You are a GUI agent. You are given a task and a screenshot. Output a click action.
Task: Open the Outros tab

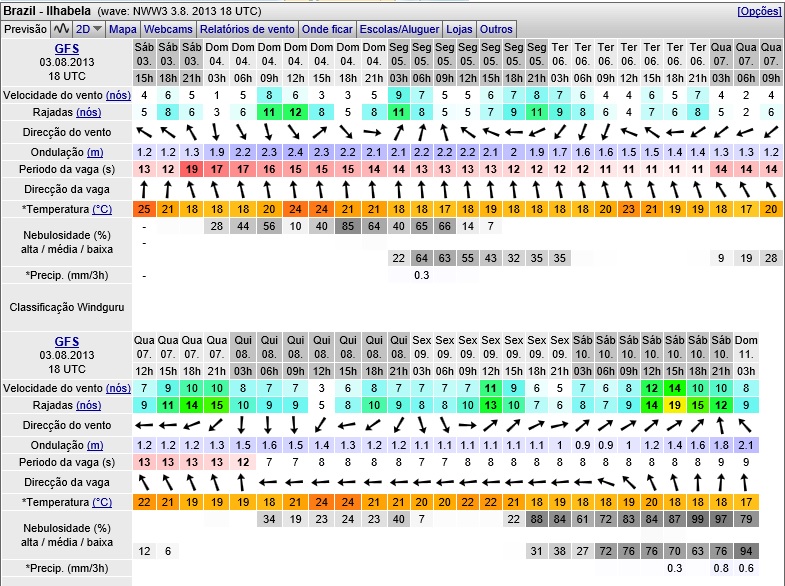(496, 29)
